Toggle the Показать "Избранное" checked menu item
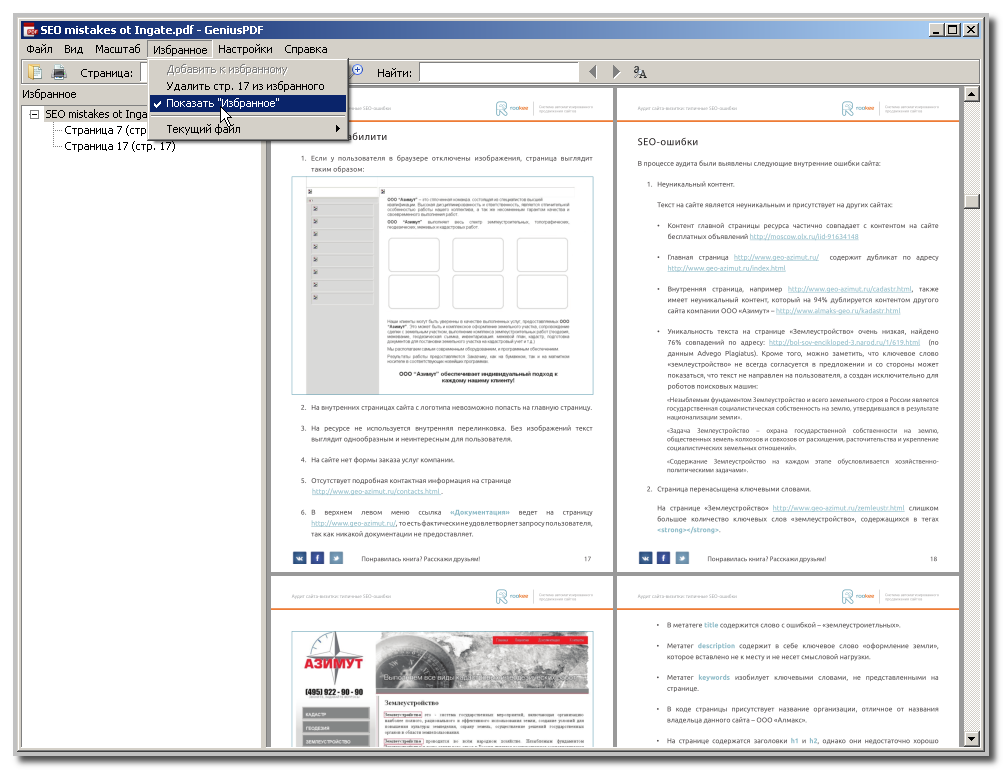The height and width of the screenshot is (770, 1003). pyautogui.click(x=248, y=103)
